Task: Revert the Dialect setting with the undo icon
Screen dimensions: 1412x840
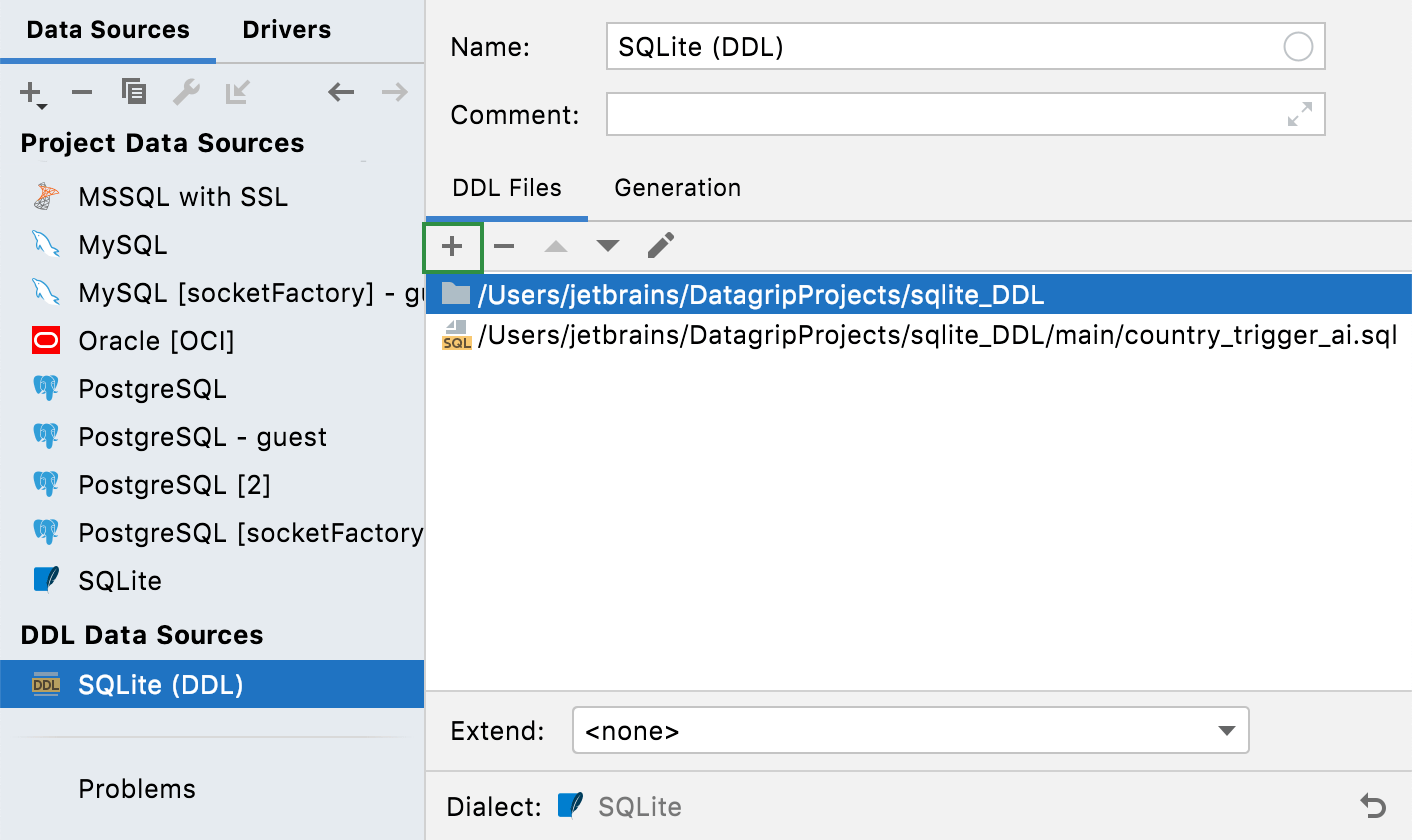Action: coord(1371,806)
